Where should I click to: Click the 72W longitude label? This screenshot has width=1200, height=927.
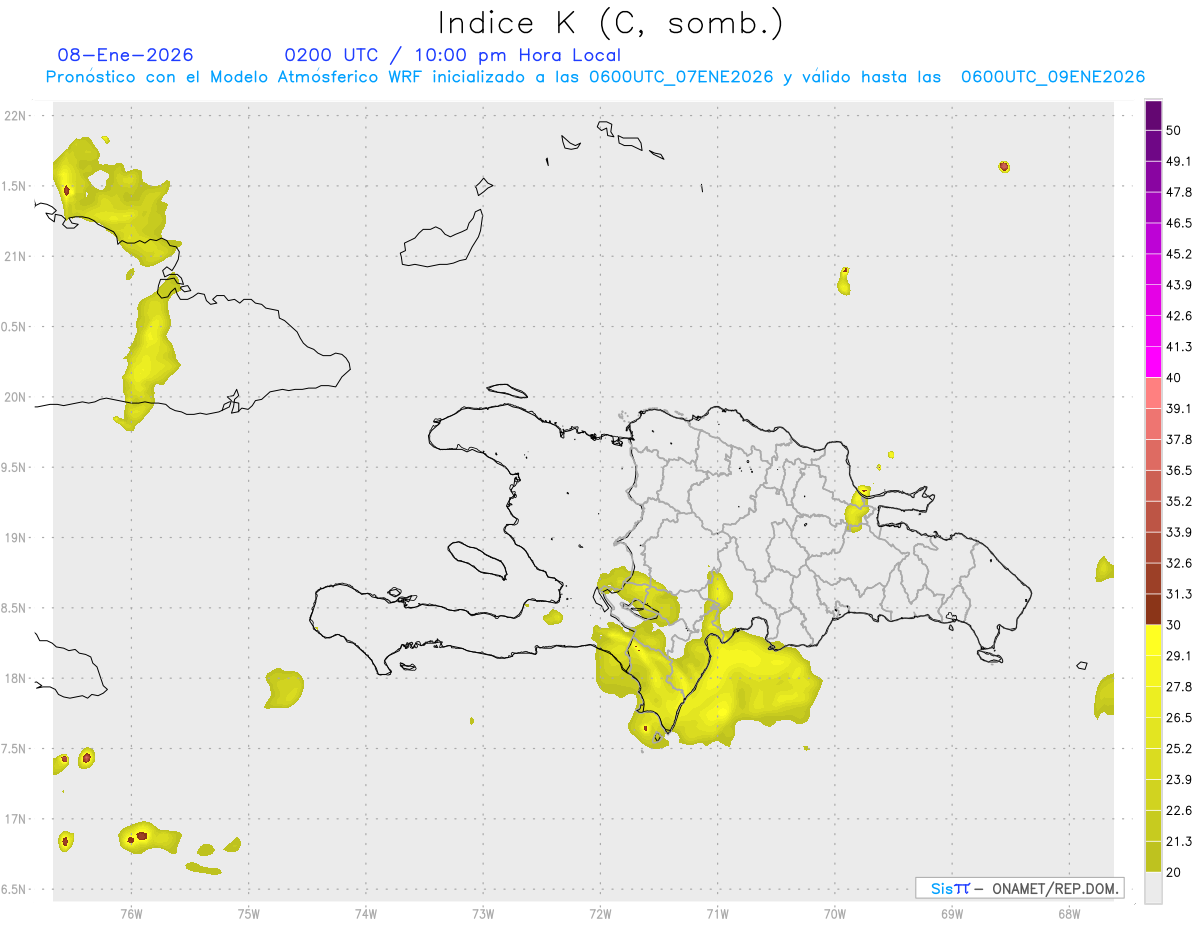(x=600, y=913)
